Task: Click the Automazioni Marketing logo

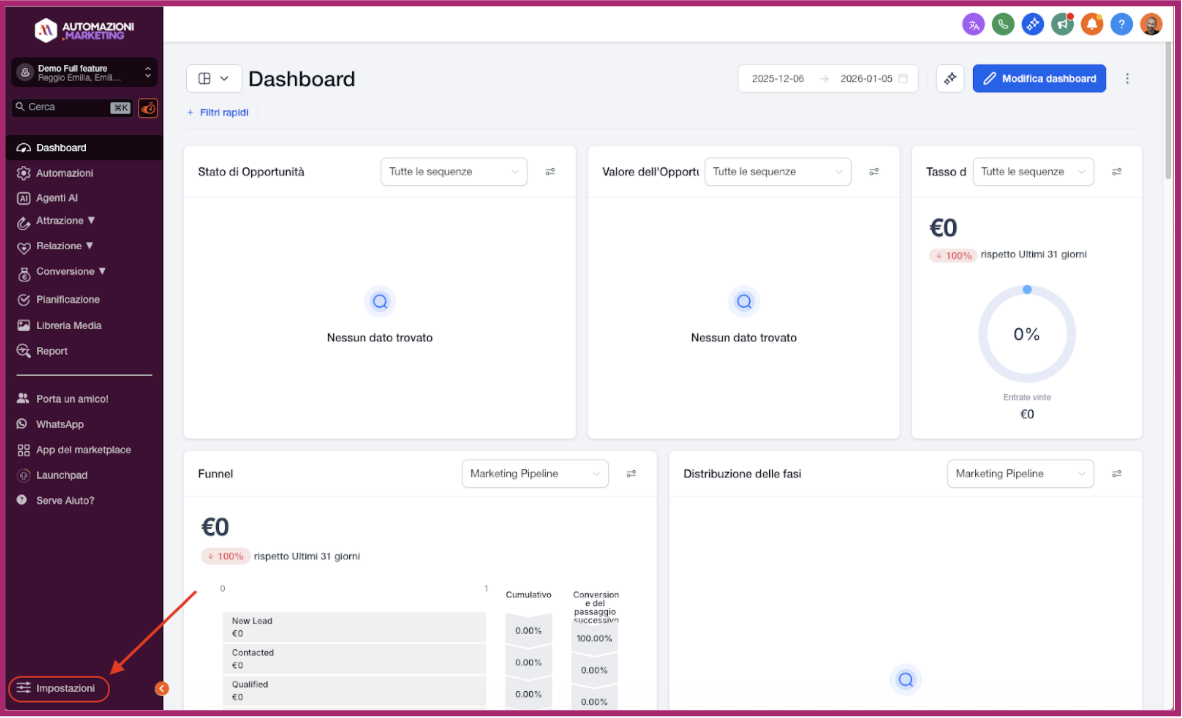Action: tap(84, 30)
